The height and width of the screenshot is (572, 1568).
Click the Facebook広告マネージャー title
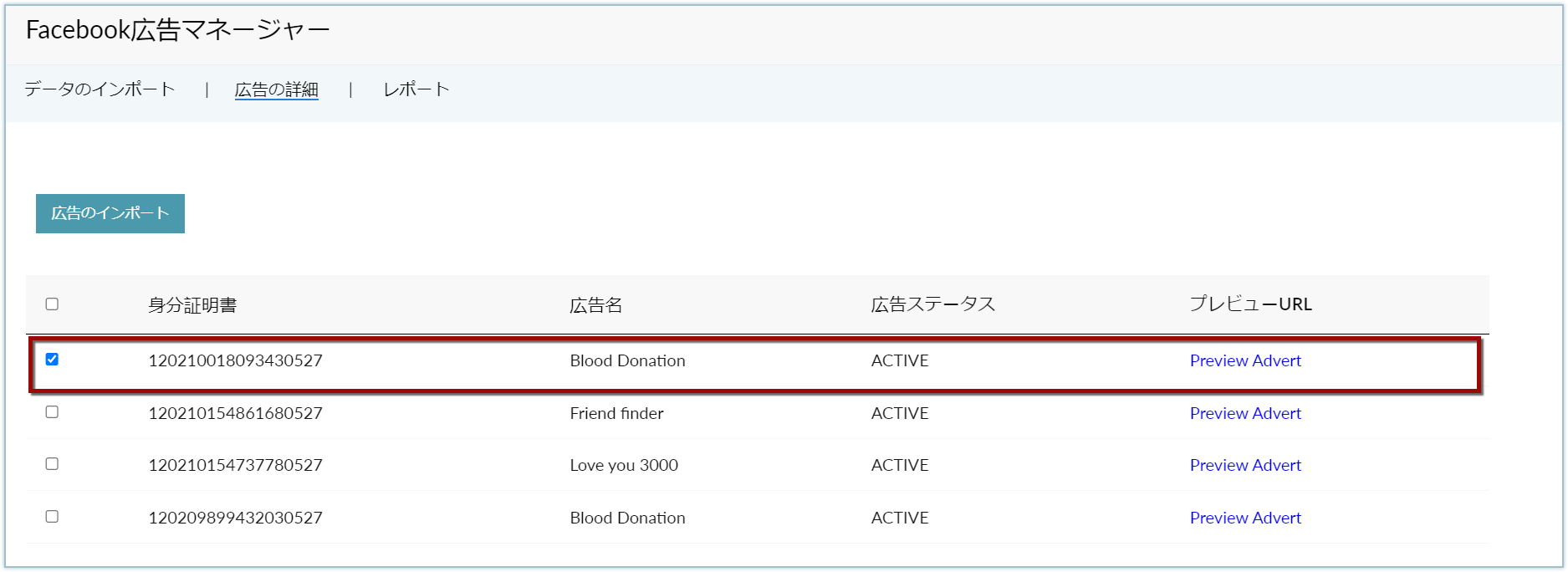[x=177, y=30]
